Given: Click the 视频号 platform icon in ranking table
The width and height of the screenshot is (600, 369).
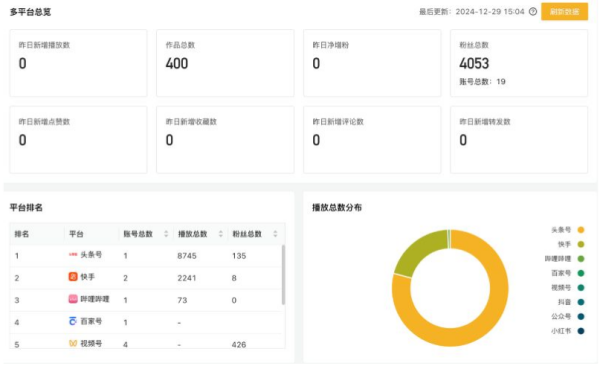Looking at the screenshot, I should point(73,343).
